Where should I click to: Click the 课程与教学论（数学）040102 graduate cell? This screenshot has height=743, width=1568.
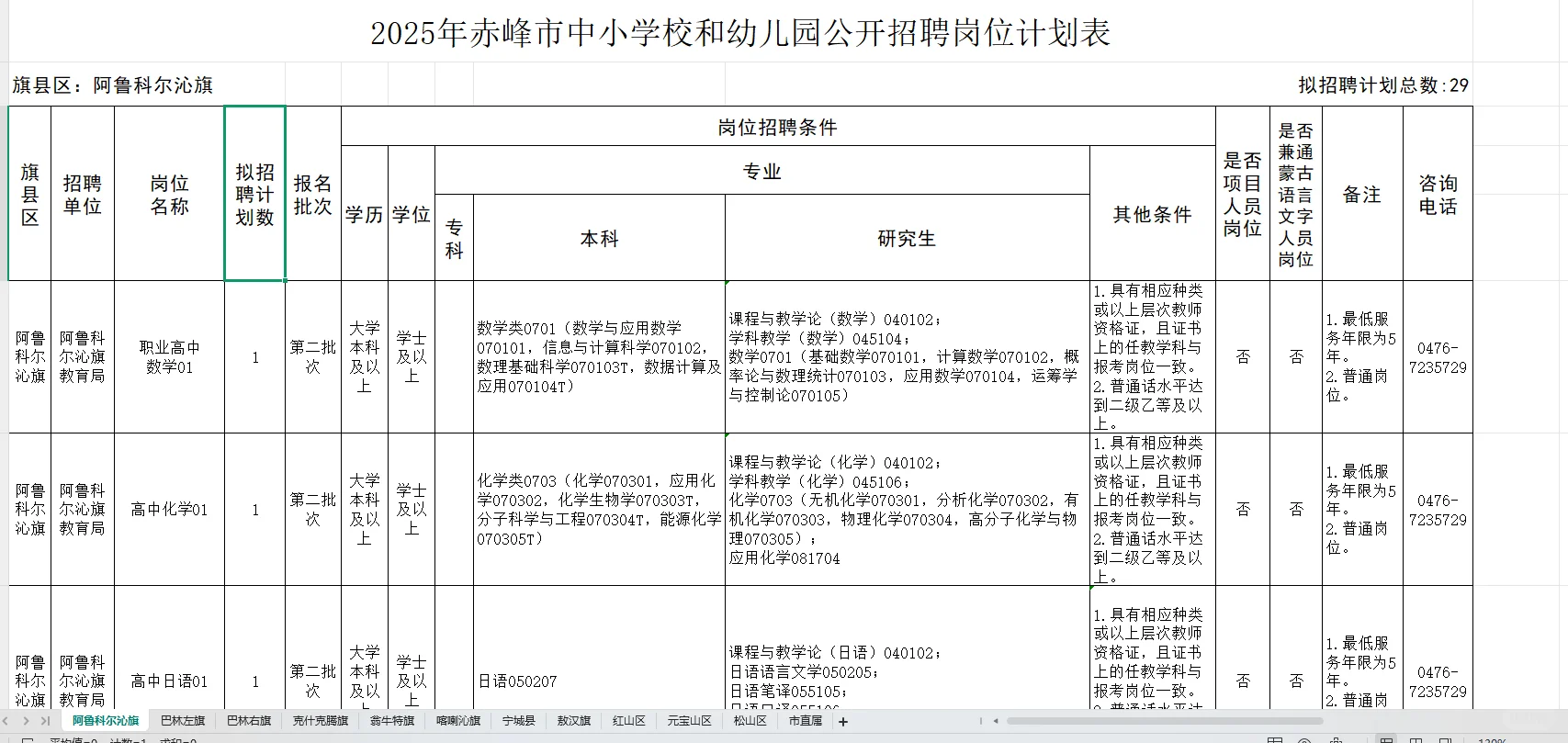click(x=908, y=357)
